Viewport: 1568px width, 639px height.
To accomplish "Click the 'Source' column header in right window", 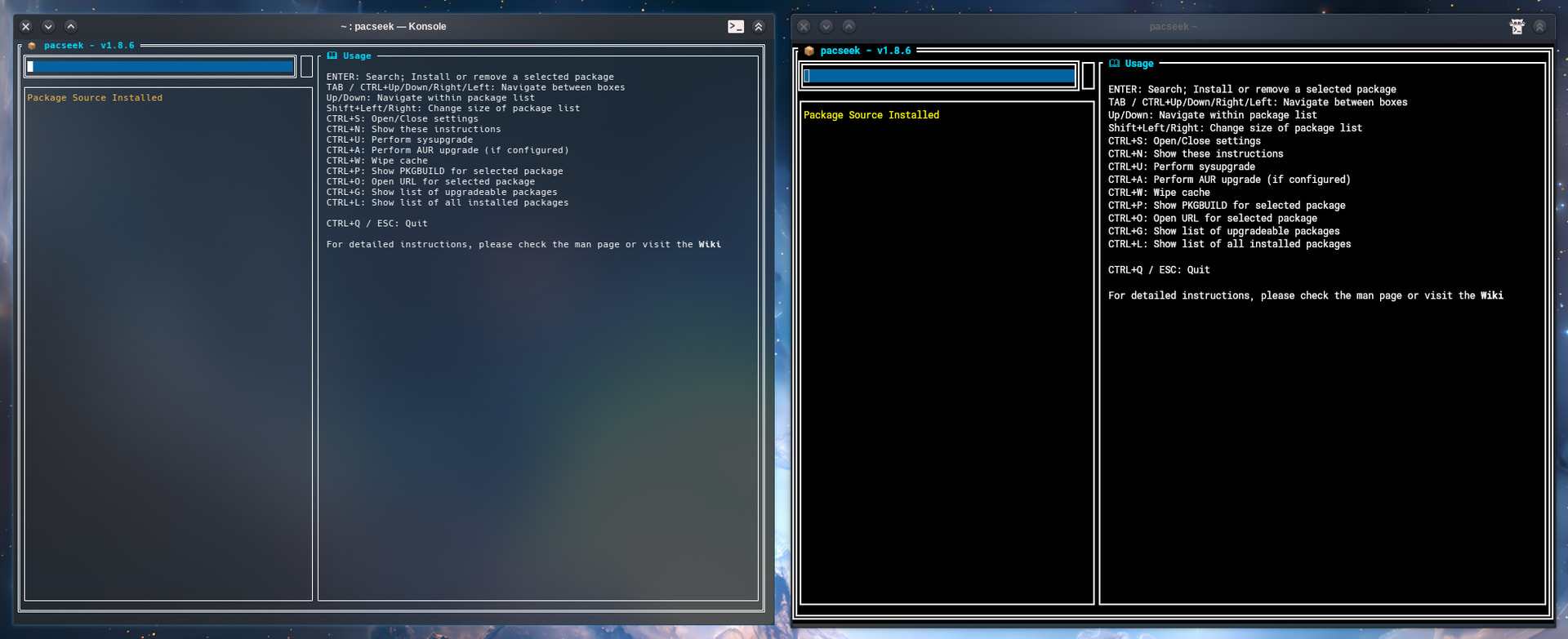I will [x=866, y=115].
